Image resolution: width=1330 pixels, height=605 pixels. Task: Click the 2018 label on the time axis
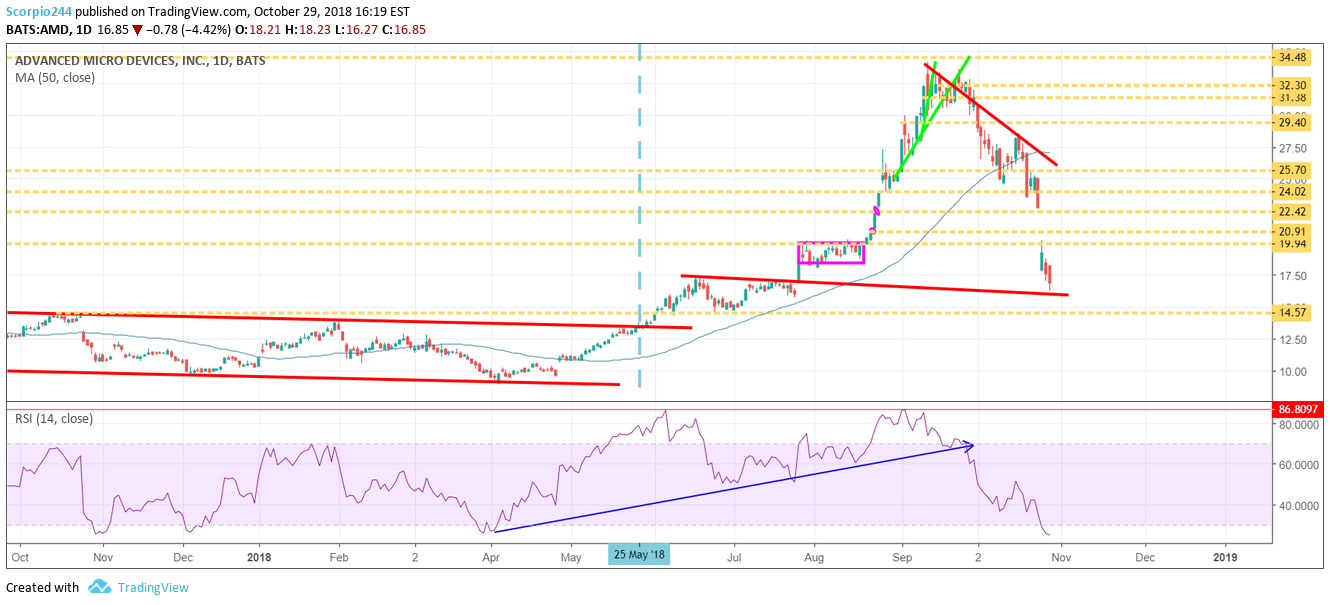258,557
